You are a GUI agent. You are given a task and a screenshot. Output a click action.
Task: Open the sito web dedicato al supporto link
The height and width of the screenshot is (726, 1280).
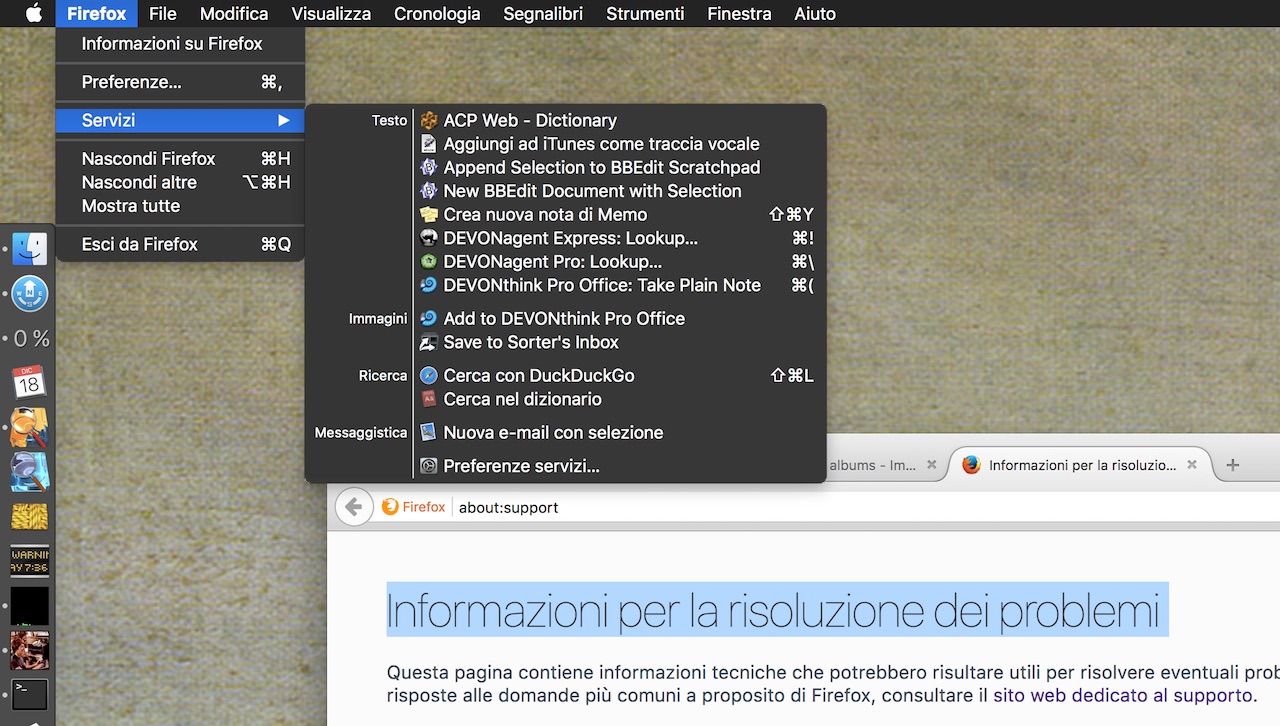[1124, 695]
